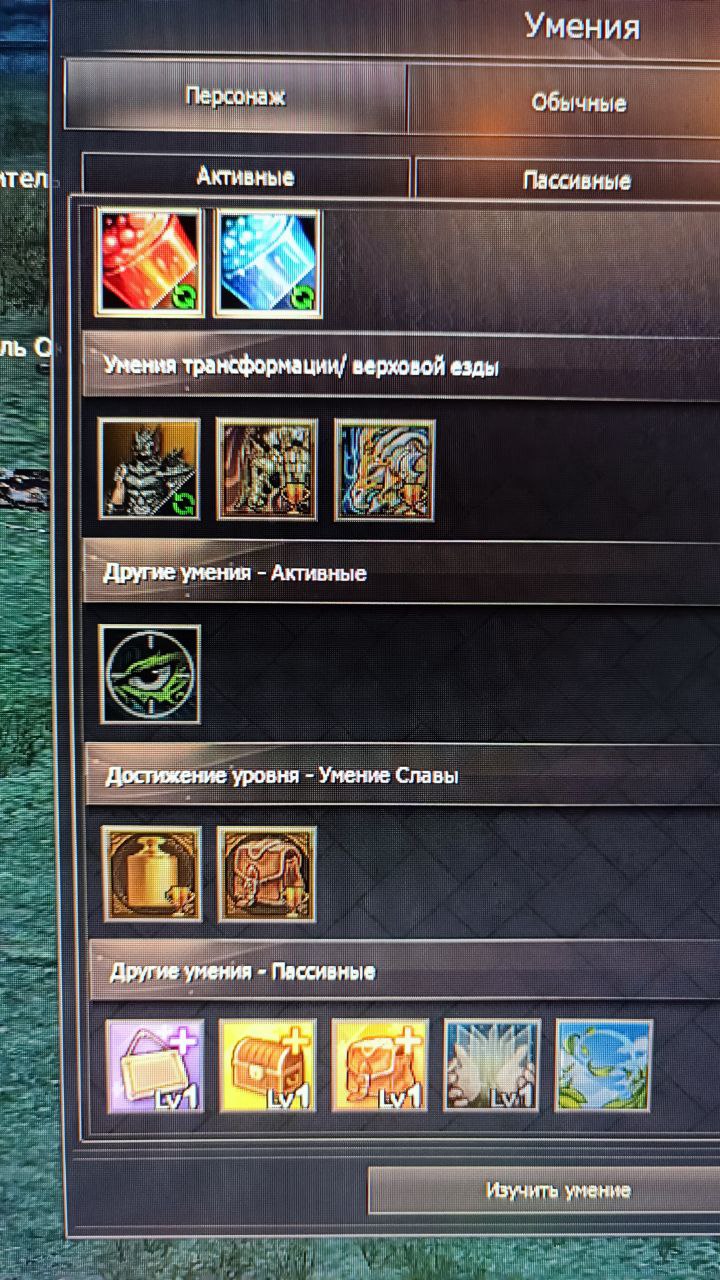Select the armored knight transformation skill
Screen dimensions: 720x1280
tap(149, 469)
